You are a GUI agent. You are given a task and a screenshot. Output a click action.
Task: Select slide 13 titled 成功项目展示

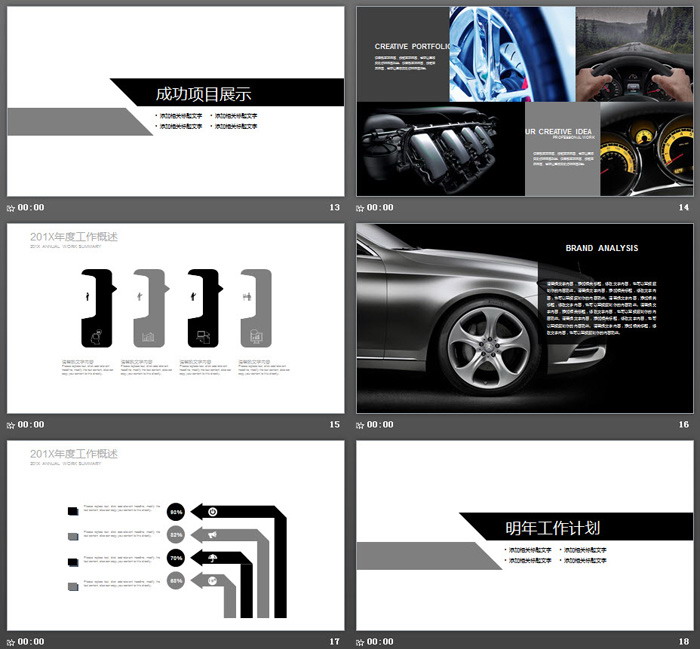coord(175,101)
